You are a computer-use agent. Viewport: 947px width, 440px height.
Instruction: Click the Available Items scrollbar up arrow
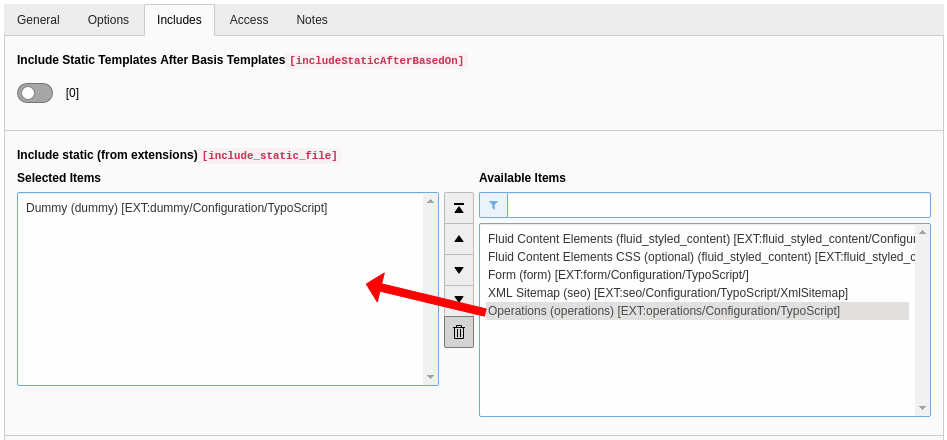click(x=923, y=232)
